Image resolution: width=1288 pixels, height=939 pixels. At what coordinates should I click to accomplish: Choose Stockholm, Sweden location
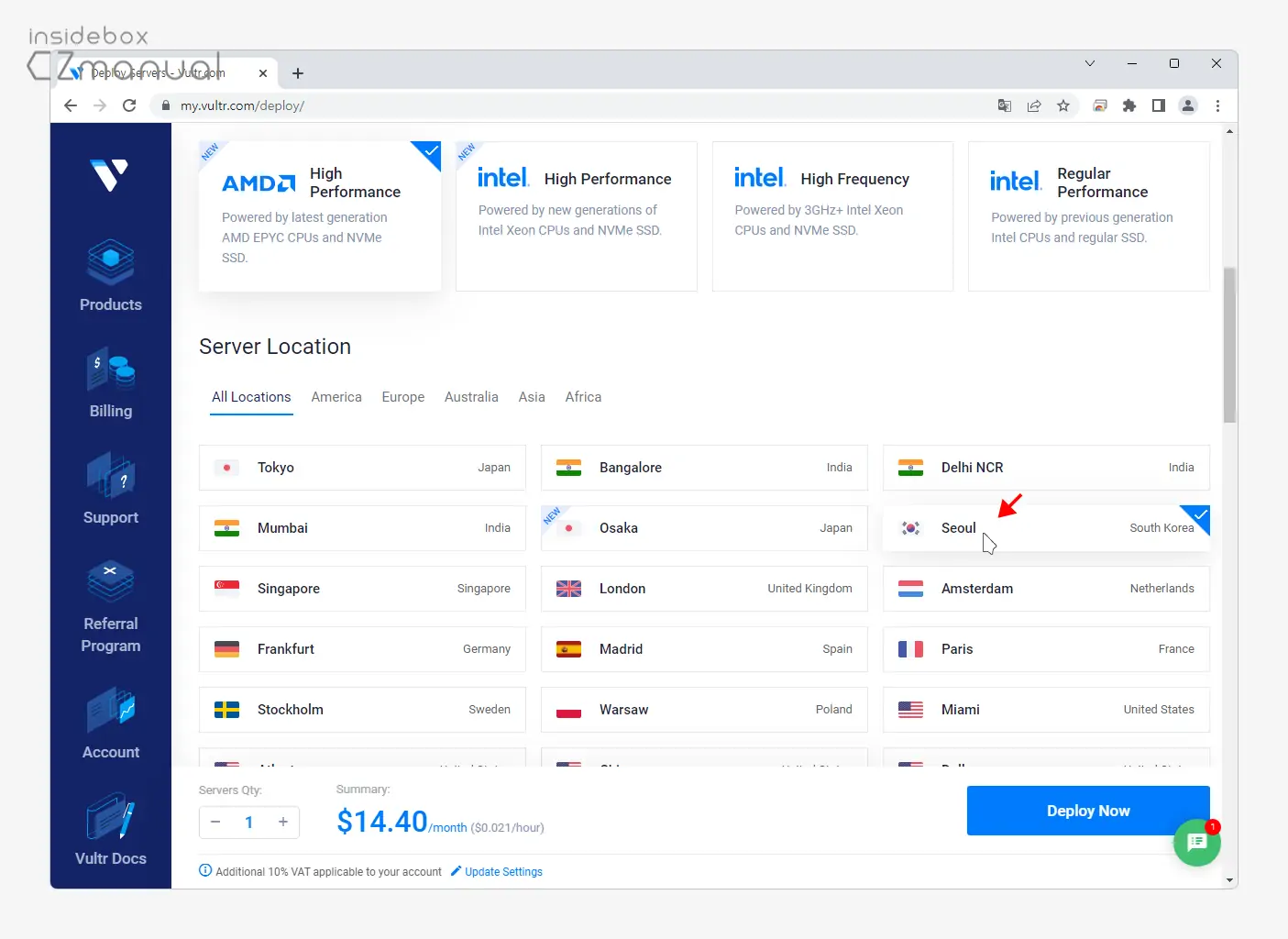pos(362,710)
